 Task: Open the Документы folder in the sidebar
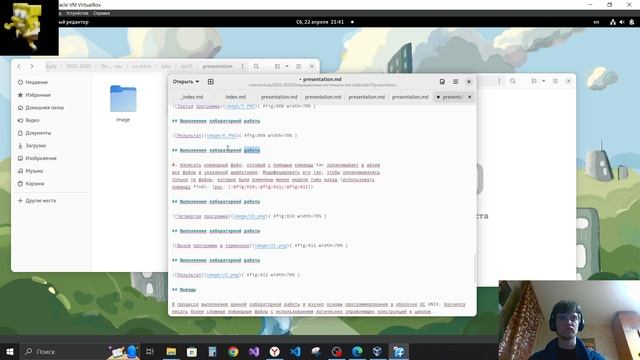(35, 133)
